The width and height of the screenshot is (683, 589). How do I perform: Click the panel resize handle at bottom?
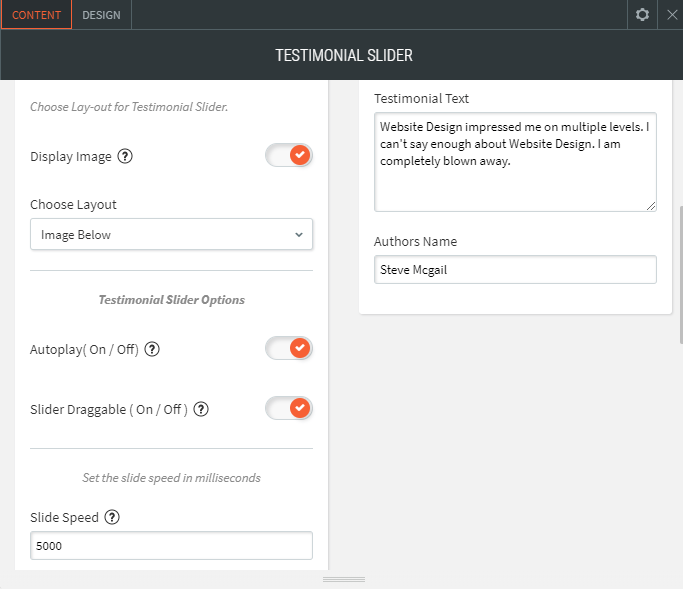(343, 579)
